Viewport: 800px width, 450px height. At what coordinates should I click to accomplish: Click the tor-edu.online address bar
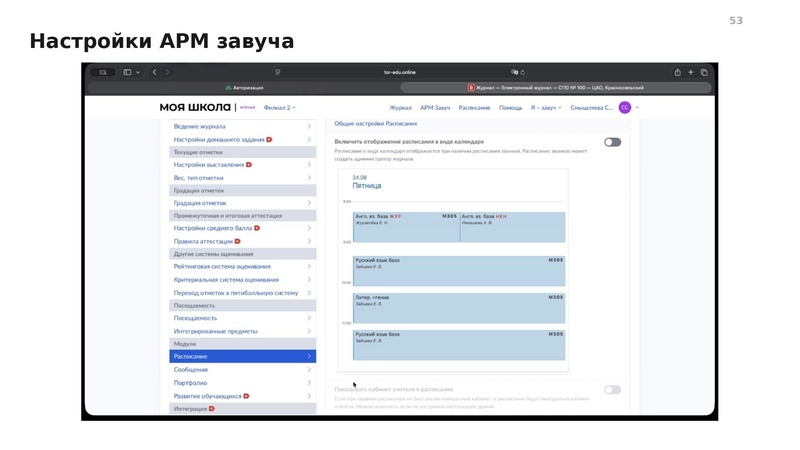[400, 72]
